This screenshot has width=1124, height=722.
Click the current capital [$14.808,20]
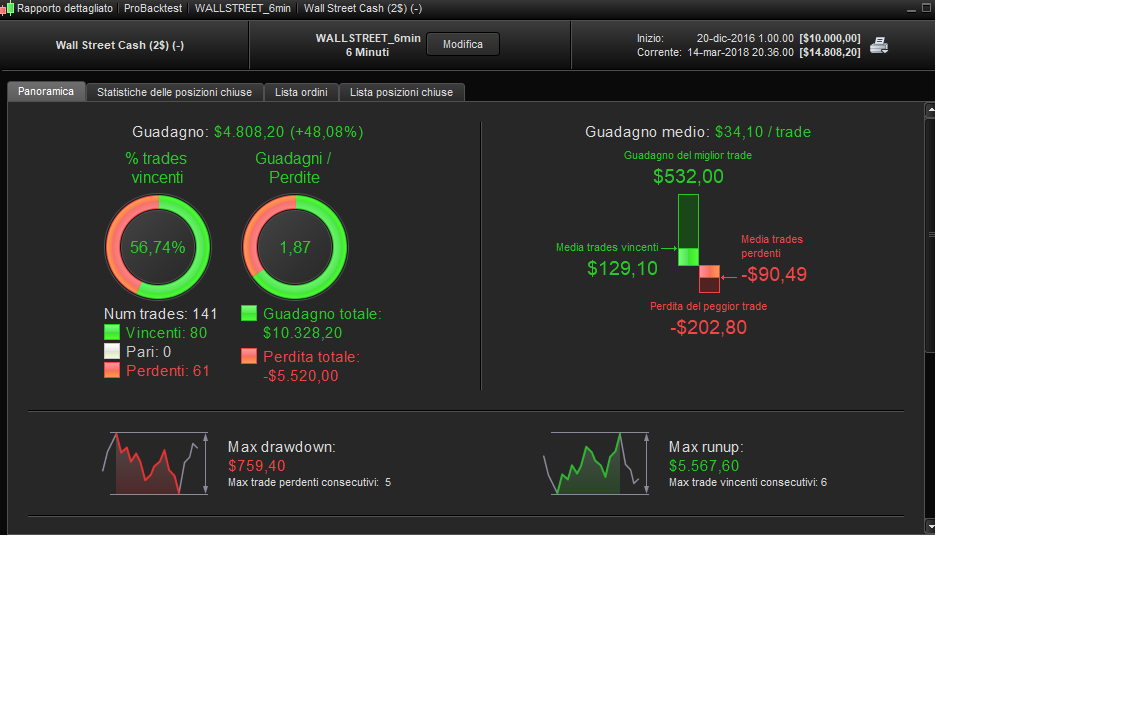point(830,52)
